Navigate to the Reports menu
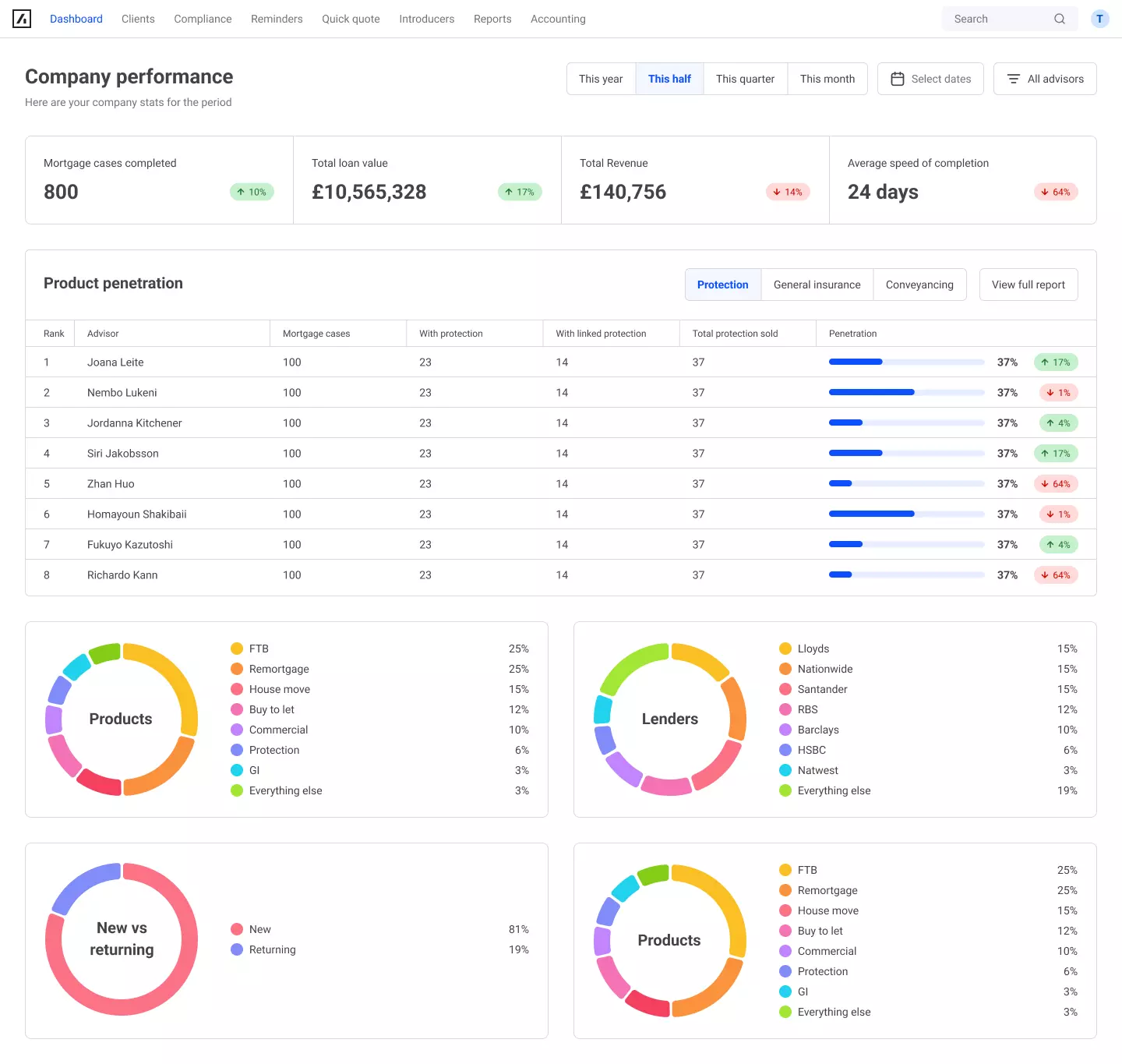 click(x=492, y=19)
